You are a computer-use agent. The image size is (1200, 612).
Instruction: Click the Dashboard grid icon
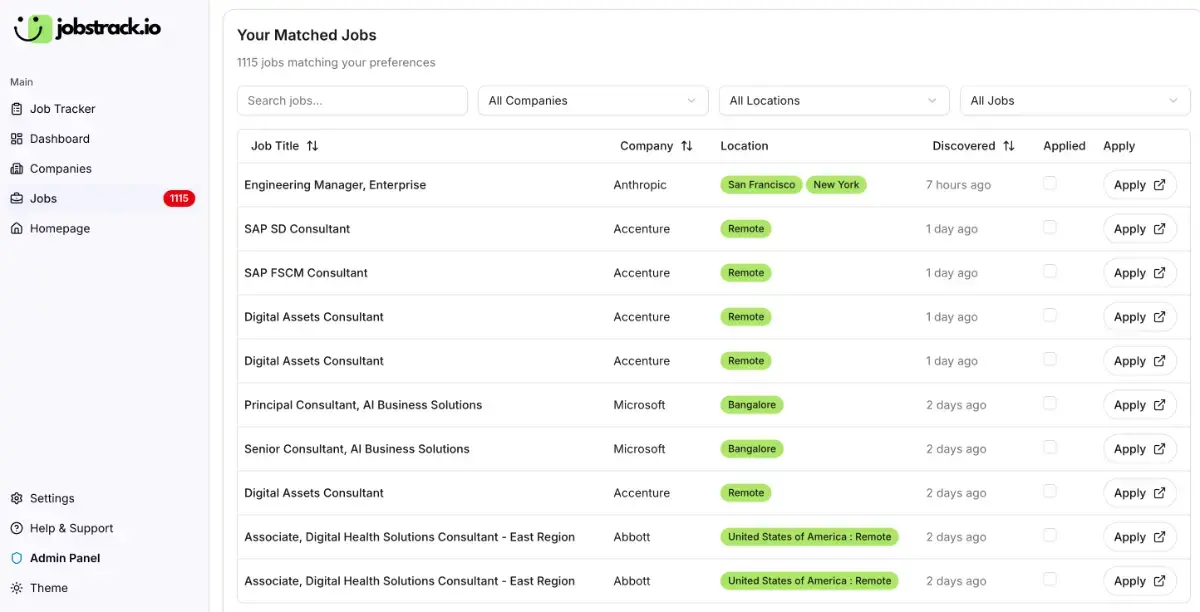[x=16, y=139]
